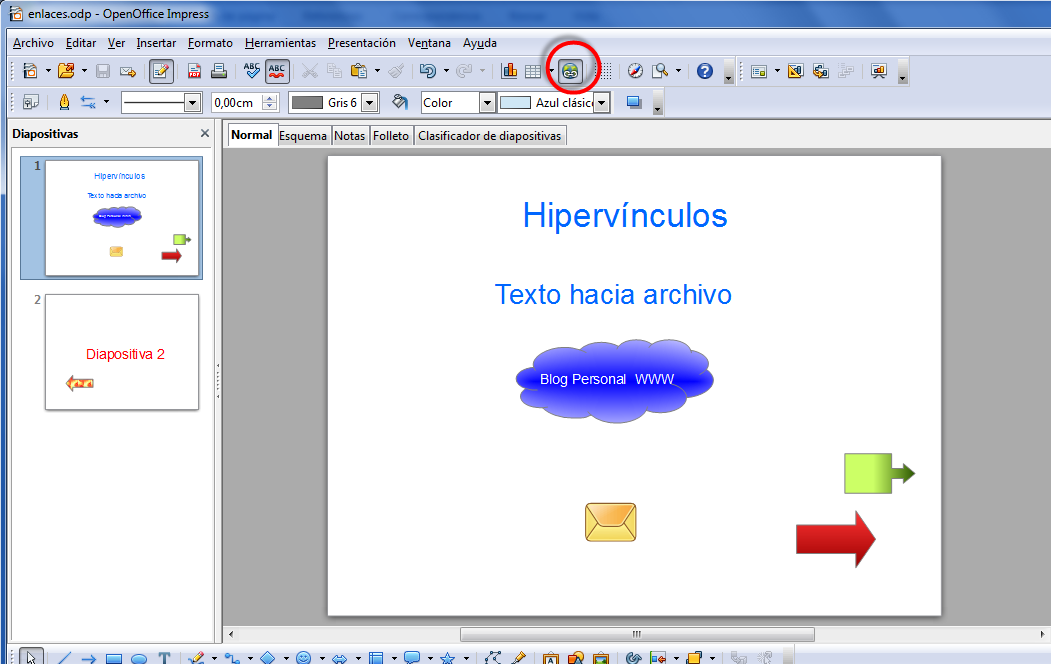This screenshot has height=664, width=1051.
Task: Click the Texto hacia archivo link
Action: [x=613, y=294]
